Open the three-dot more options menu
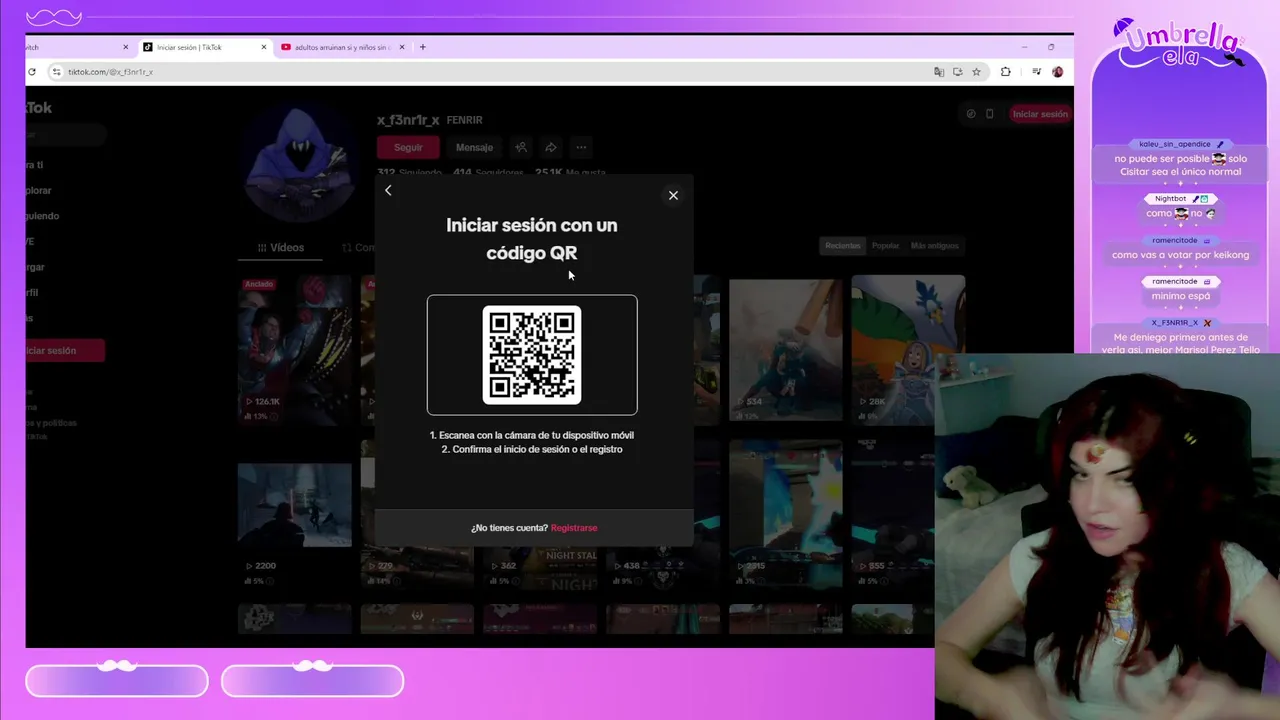The width and height of the screenshot is (1280, 720). click(581, 147)
